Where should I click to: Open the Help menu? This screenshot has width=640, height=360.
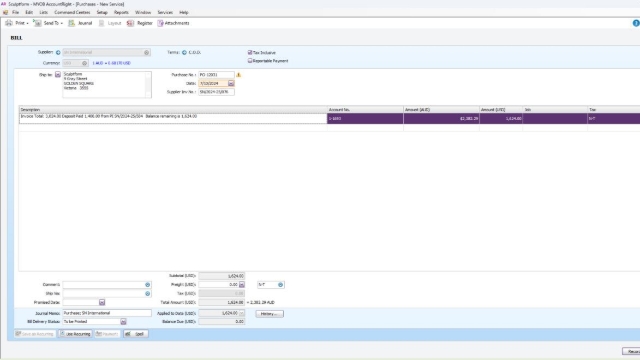[x=184, y=13]
